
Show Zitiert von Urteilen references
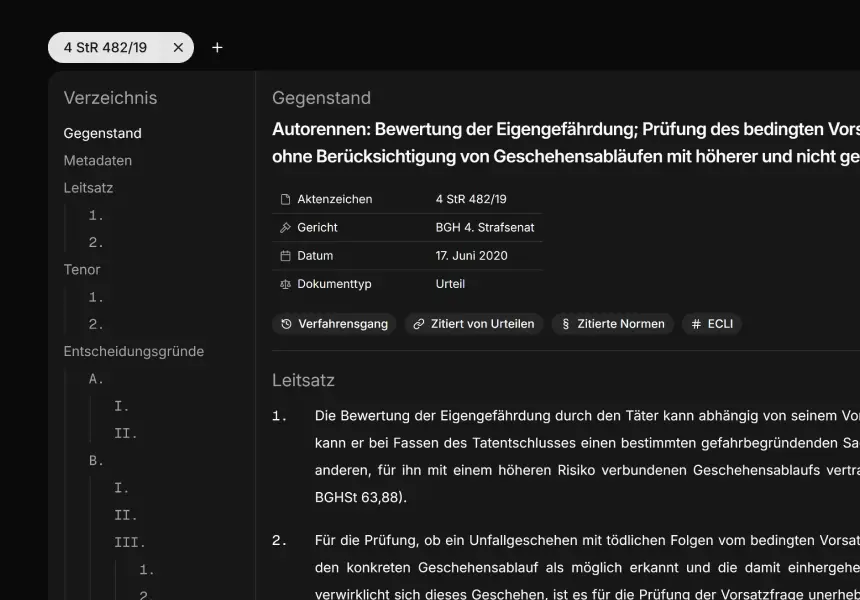click(x=474, y=324)
